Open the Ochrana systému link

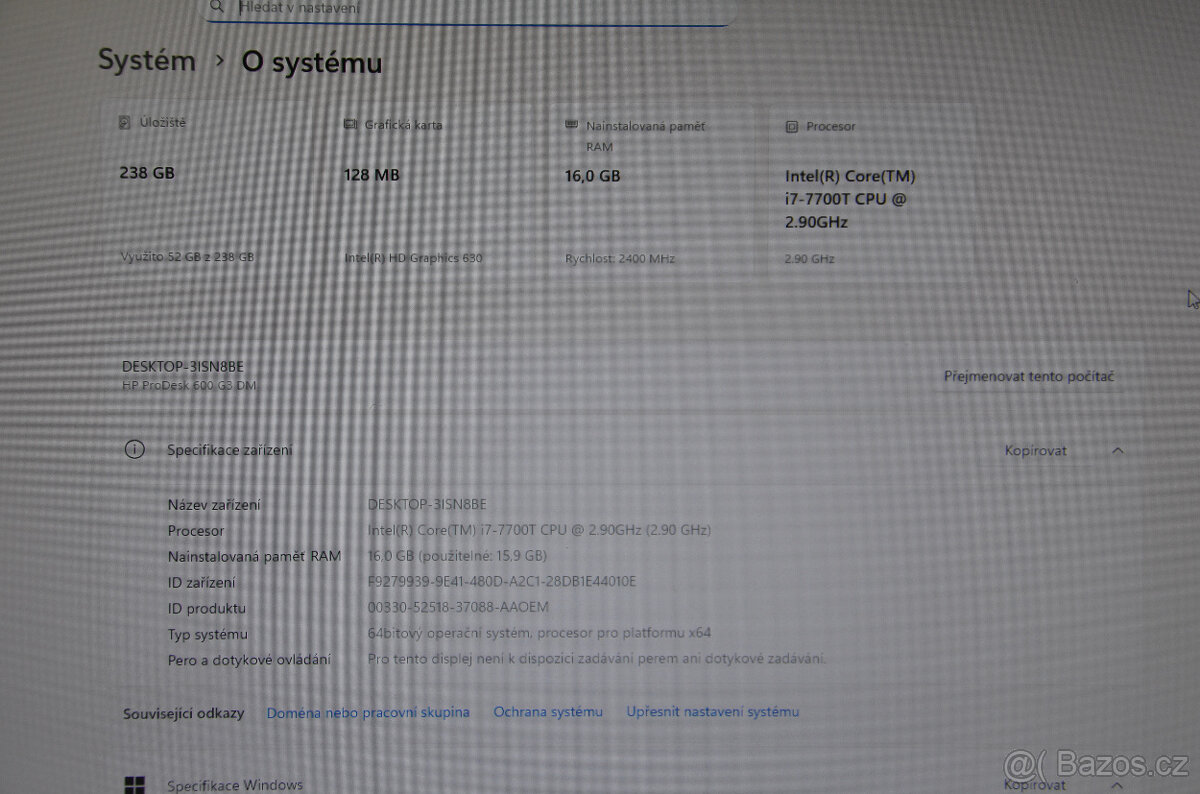pyautogui.click(x=548, y=712)
